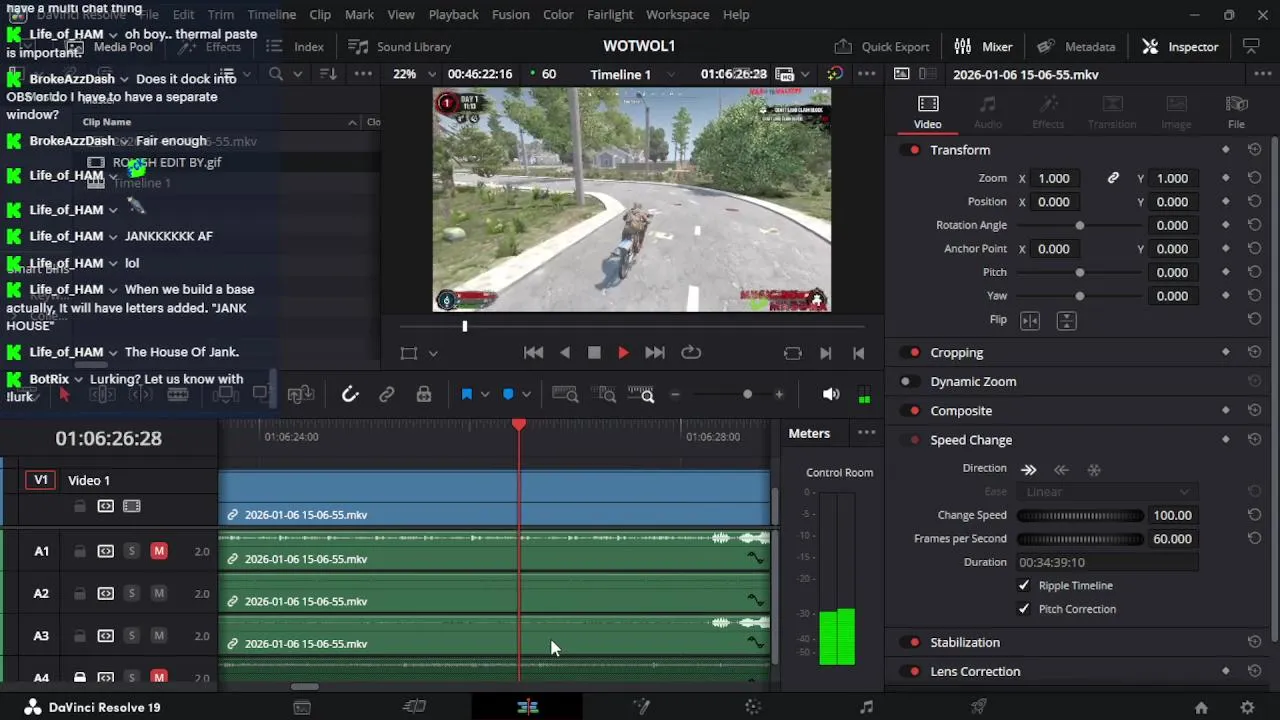Expand the Lens Correction section
The width and height of the screenshot is (1280, 720).
pos(975,672)
